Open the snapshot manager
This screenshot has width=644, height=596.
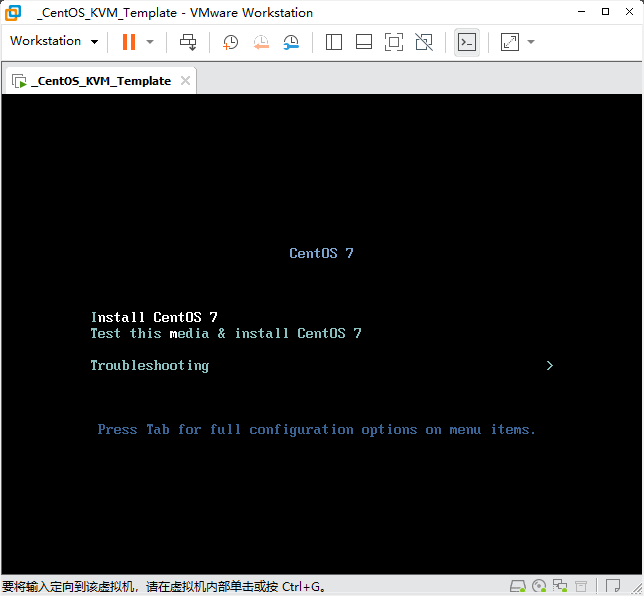tap(291, 42)
